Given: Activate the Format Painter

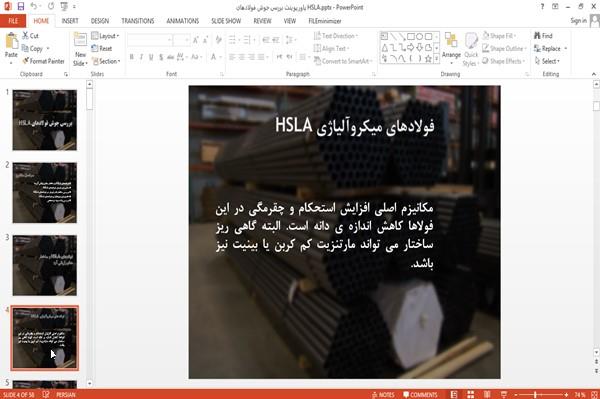Looking at the screenshot, I should (43, 61).
